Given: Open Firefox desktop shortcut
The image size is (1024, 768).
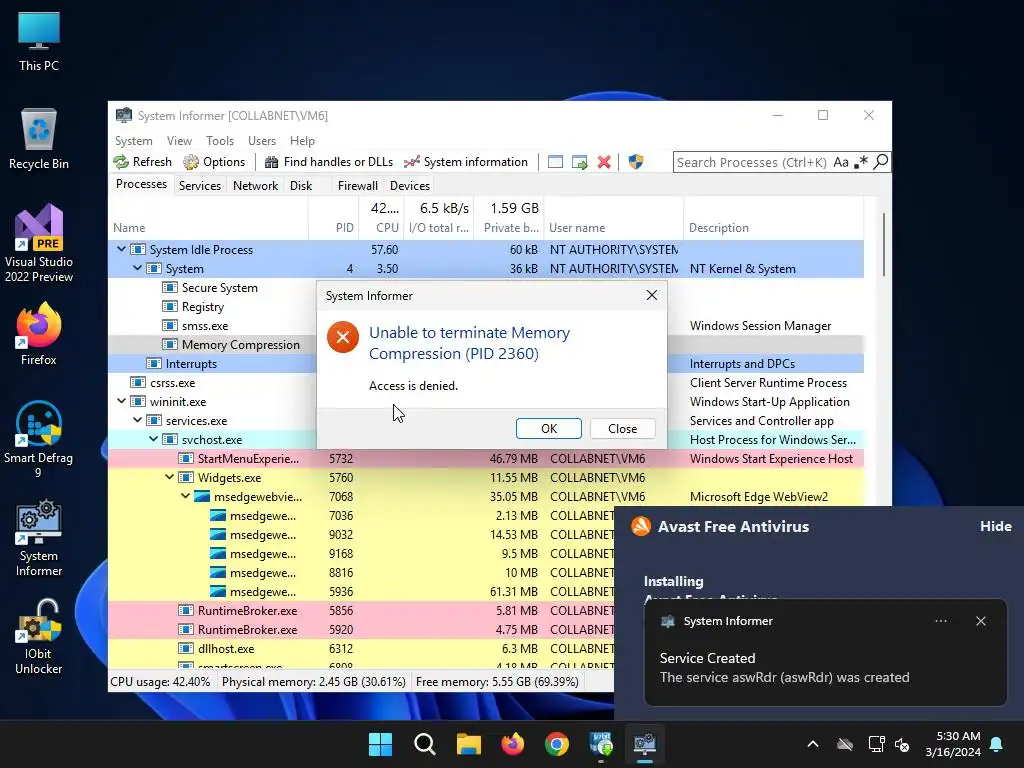Looking at the screenshot, I should pos(39,334).
